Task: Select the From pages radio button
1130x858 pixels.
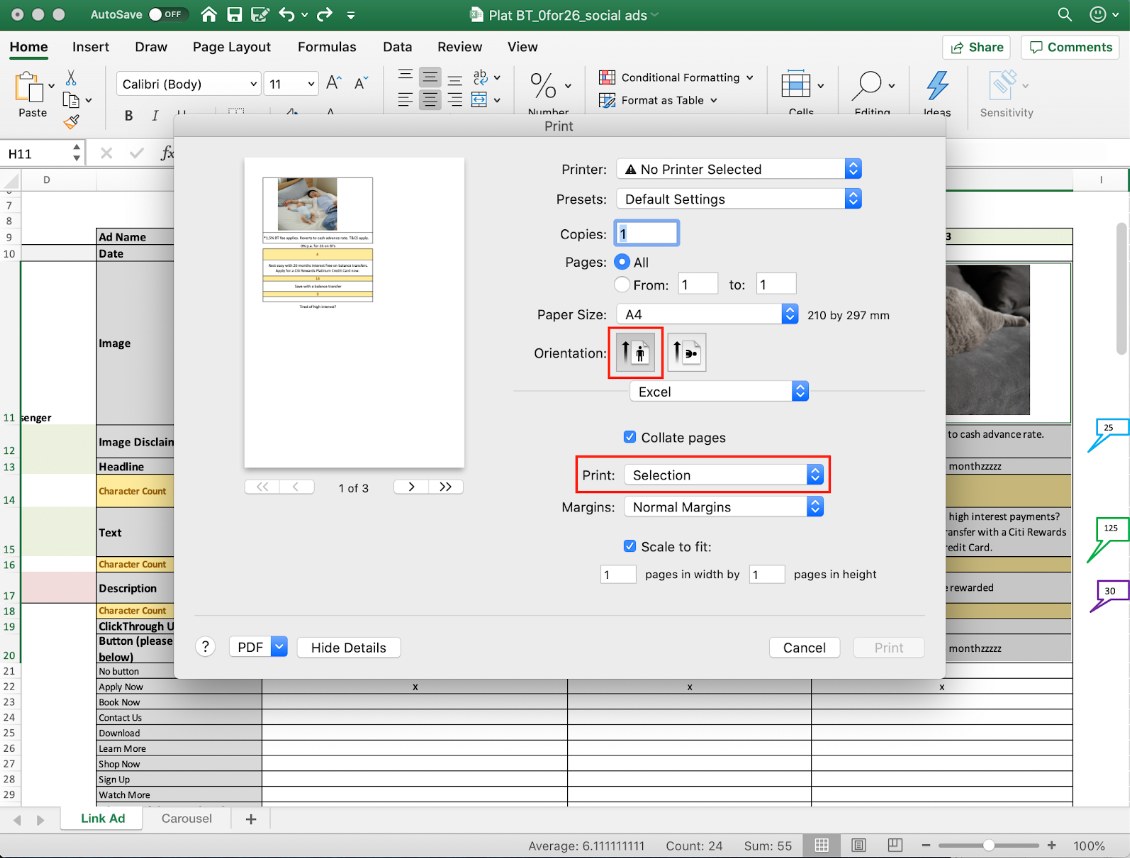Action: (622, 285)
